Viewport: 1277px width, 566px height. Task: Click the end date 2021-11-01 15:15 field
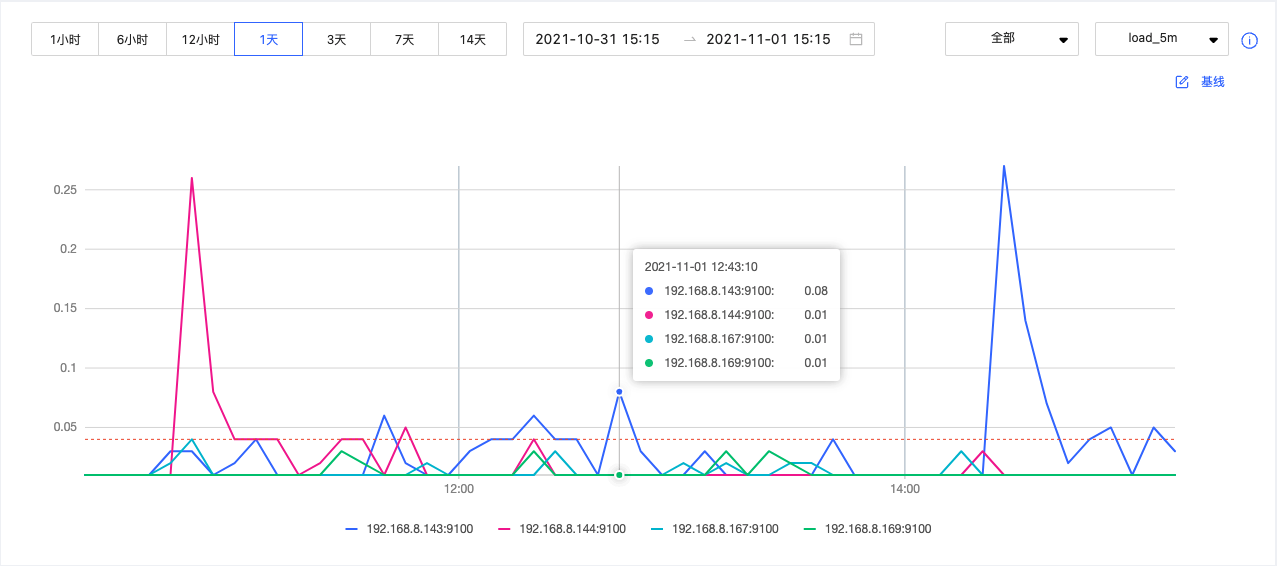coord(768,39)
